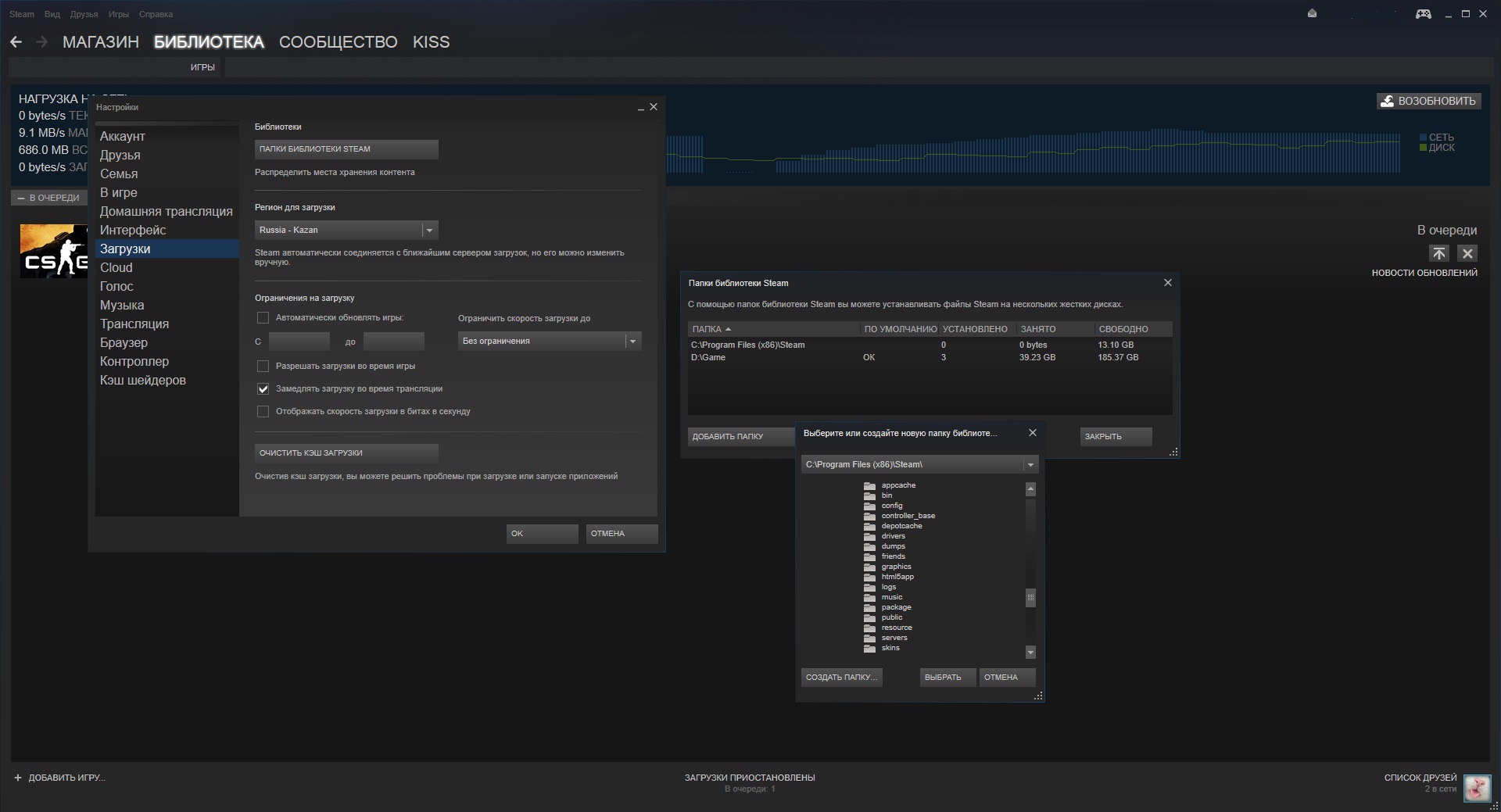Screen dimensions: 1501x812
Task: Click OK in settings window
Action: point(542,534)
